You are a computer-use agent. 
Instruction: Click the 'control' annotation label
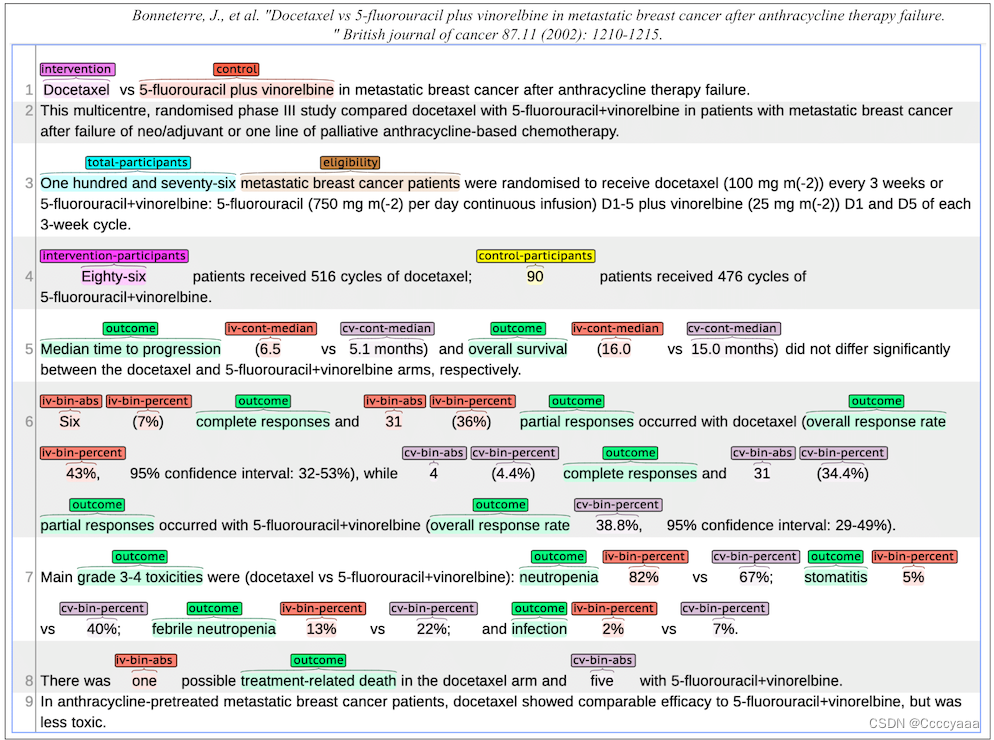(x=236, y=69)
